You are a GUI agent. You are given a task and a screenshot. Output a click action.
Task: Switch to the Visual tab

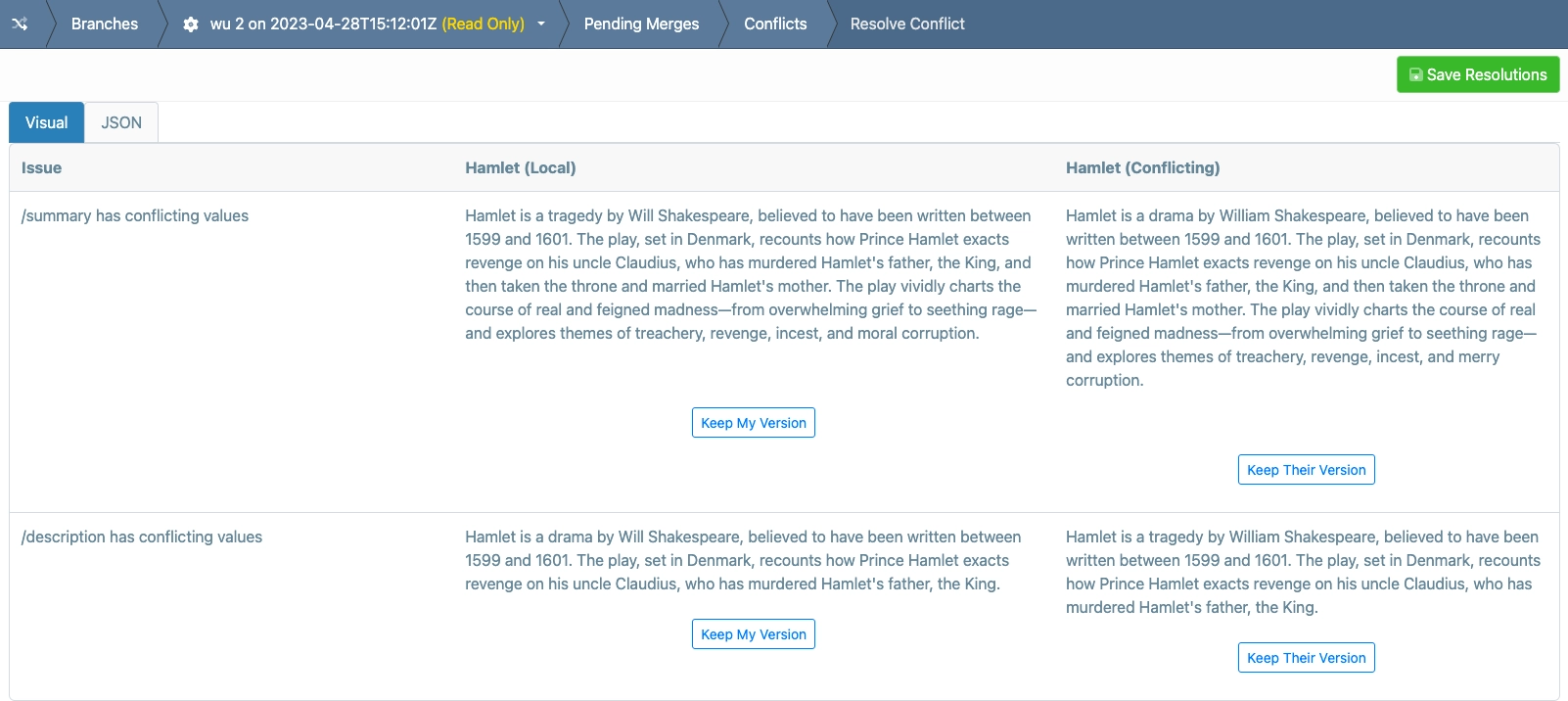(47, 122)
